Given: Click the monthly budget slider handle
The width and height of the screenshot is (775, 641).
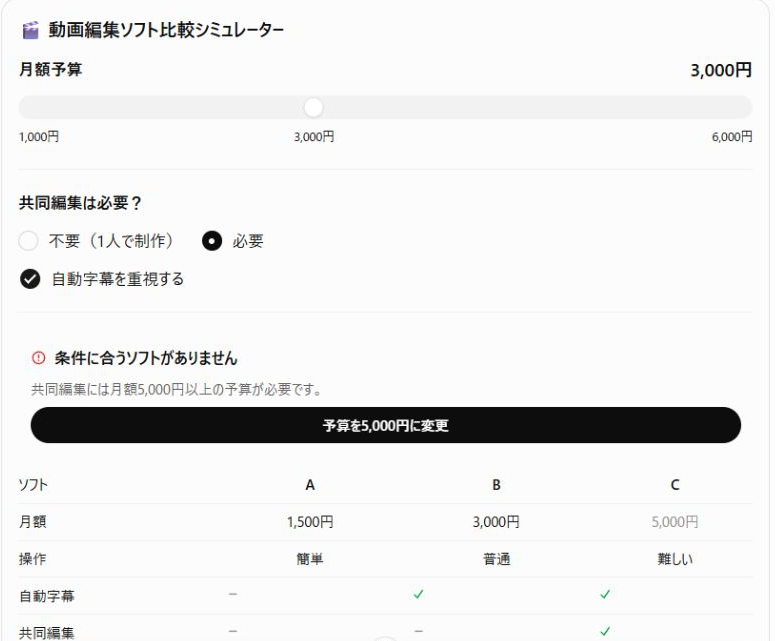Looking at the screenshot, I should coord(313,107).
